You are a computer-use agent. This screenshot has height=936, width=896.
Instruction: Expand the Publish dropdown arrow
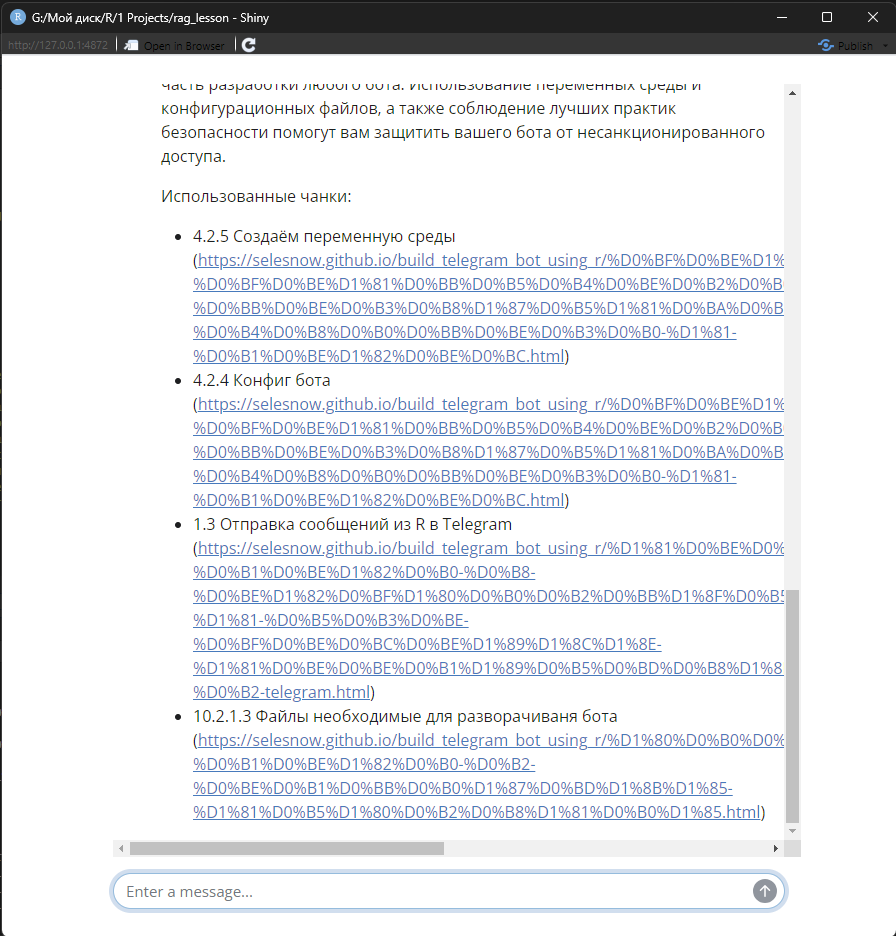coord(885,46)
